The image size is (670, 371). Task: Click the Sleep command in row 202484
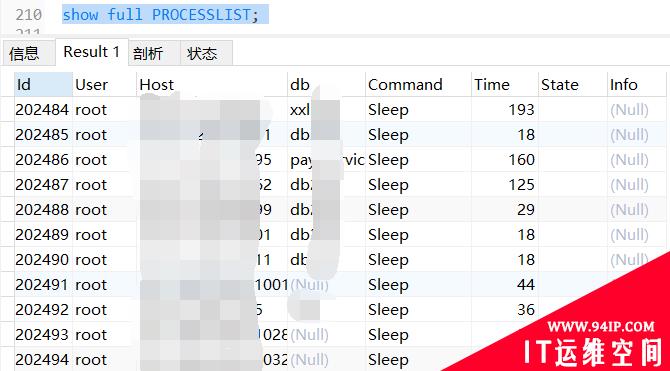388,110
